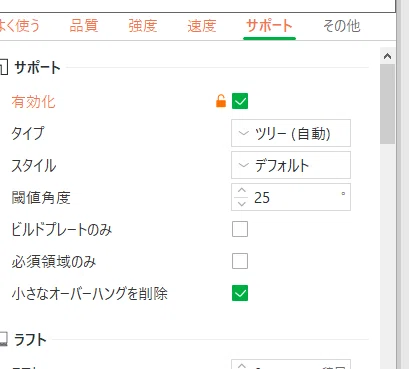Viewport: 409px width, 369px height.
Task: Switch to the 速度 tab
Action: pyautogui.click(x=202, y=26)
